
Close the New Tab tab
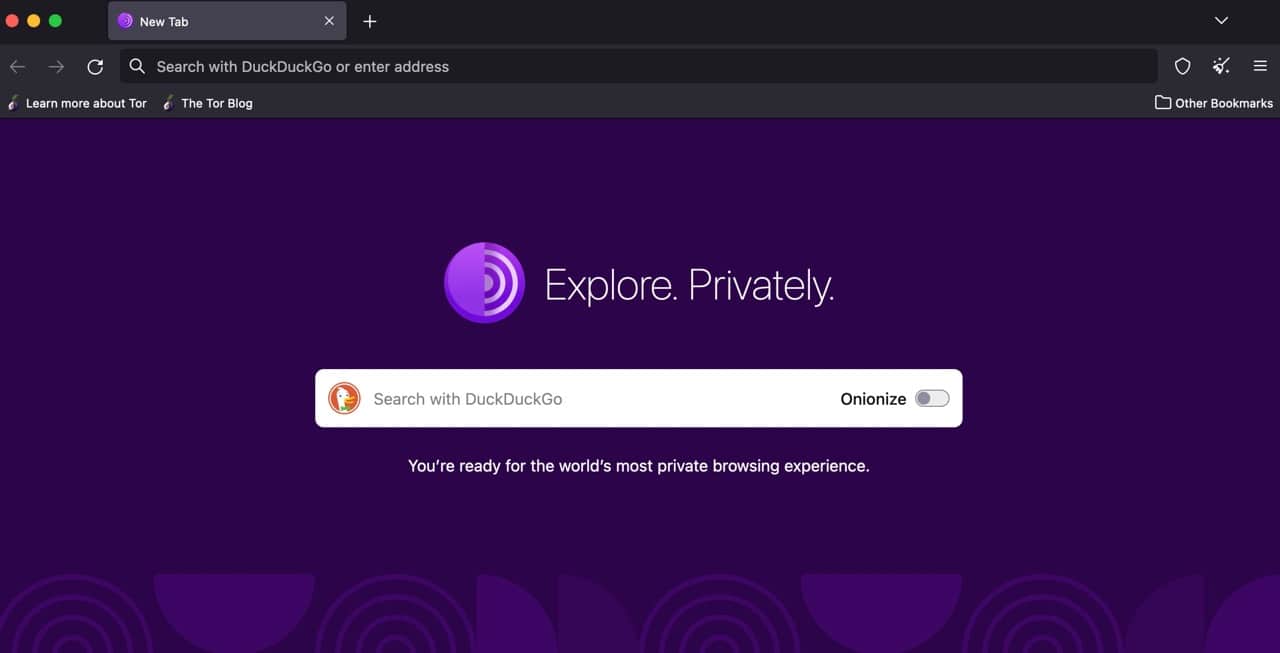[x=329, y=21]
